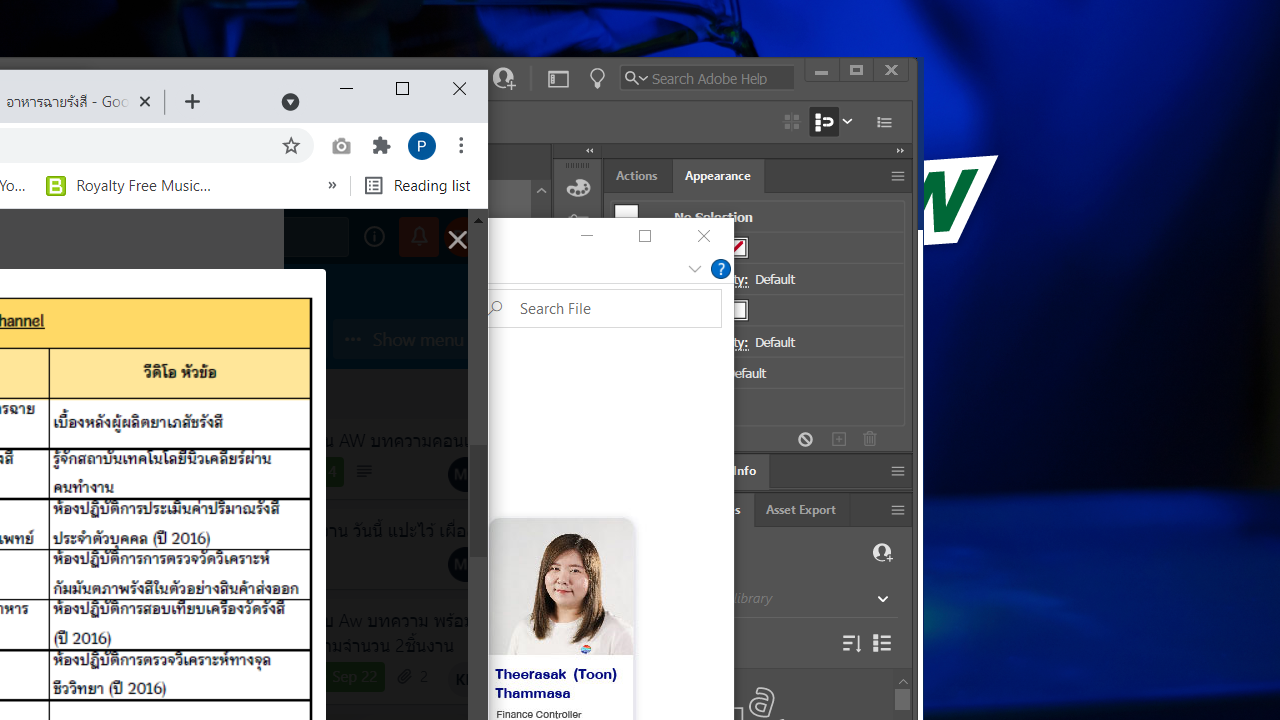Open the Chrome profile avatar P

coord(422,146)
